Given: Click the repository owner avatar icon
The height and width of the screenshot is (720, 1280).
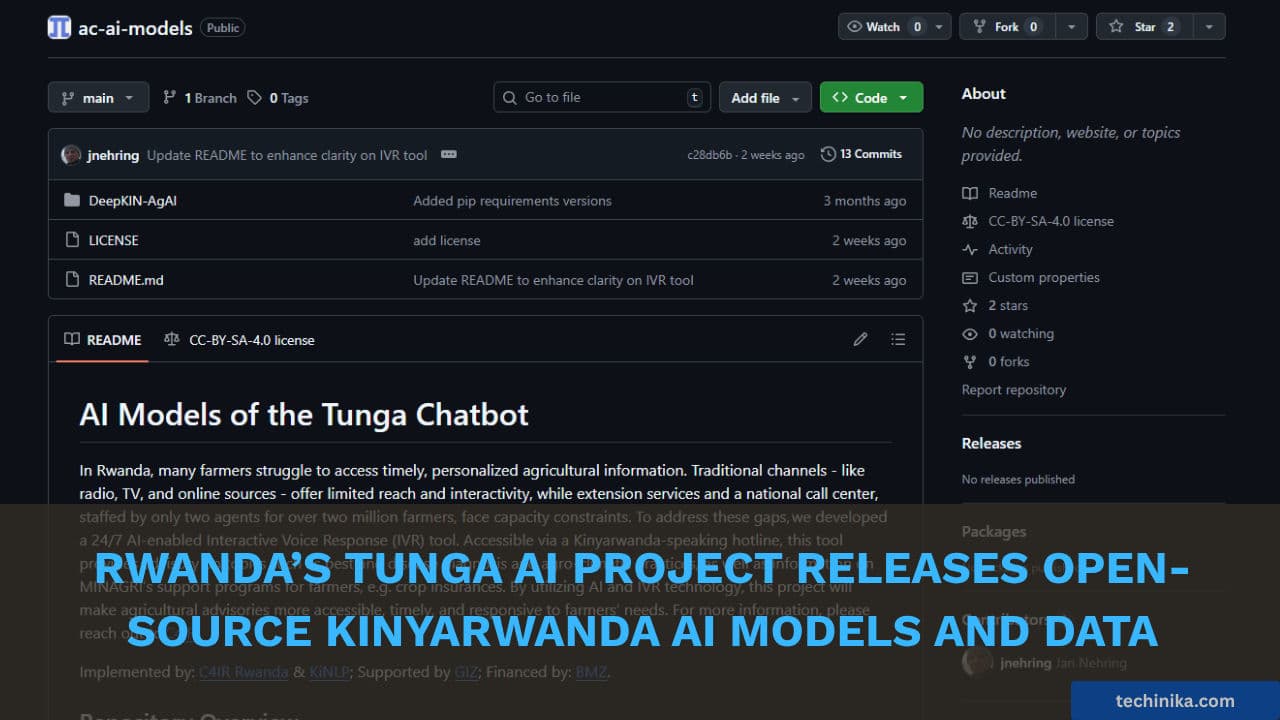Looking at the screenshot, I should tap(59, 27).
